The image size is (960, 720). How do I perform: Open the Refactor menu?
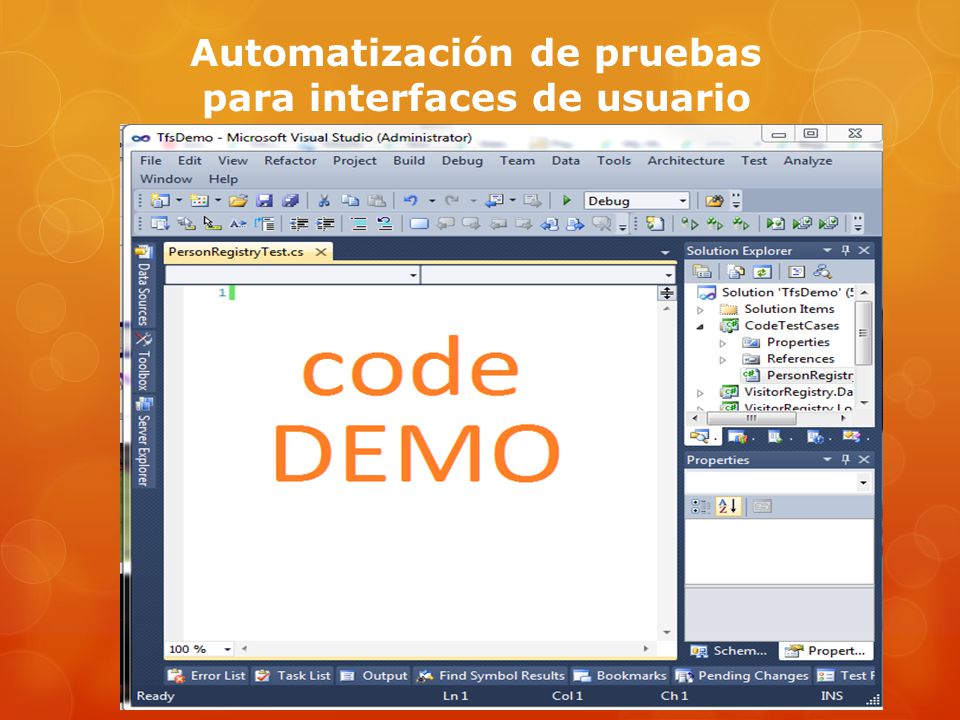[x=290, y=161]
